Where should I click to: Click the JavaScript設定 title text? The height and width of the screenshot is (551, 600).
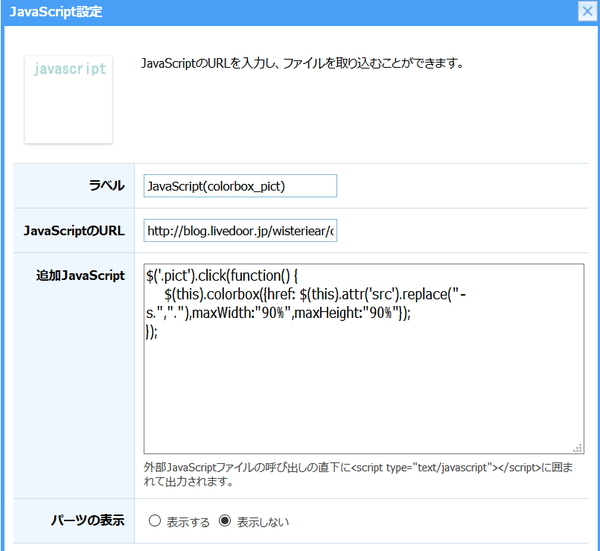[56, 11]
